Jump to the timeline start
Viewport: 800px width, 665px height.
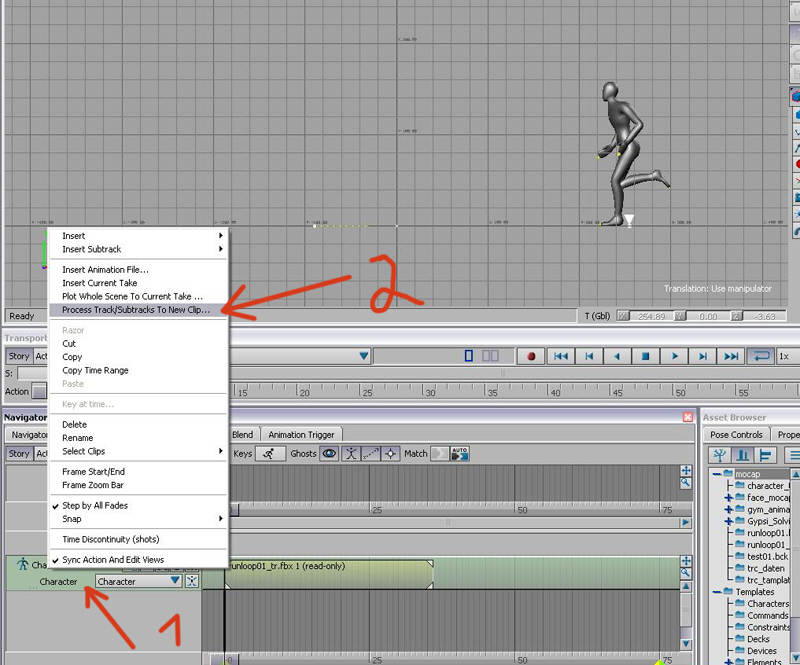561,356
